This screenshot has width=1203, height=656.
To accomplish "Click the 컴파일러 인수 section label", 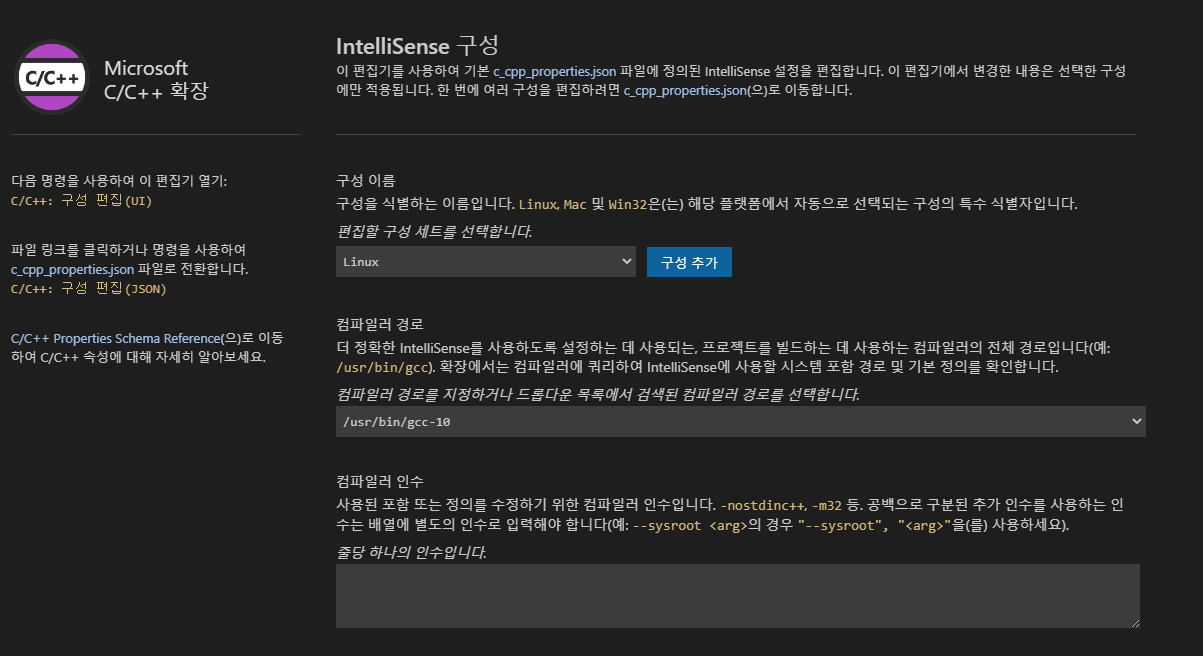I will pyautogui.click(x=380, y=480).
